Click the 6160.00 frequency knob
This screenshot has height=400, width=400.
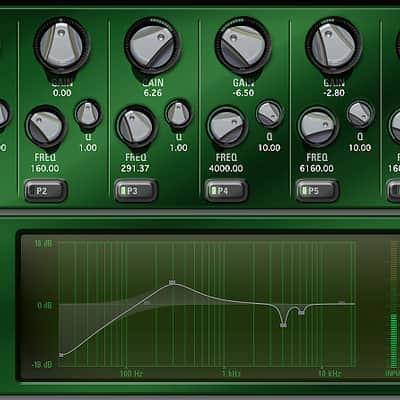click(x=318, y=127)
